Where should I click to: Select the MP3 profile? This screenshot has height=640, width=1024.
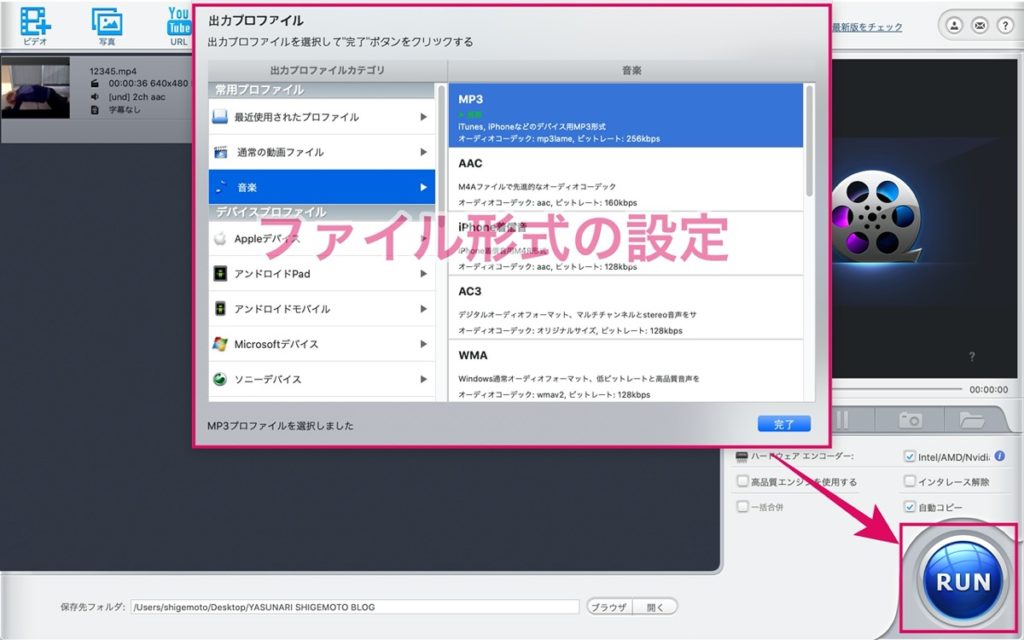[626, 116]
